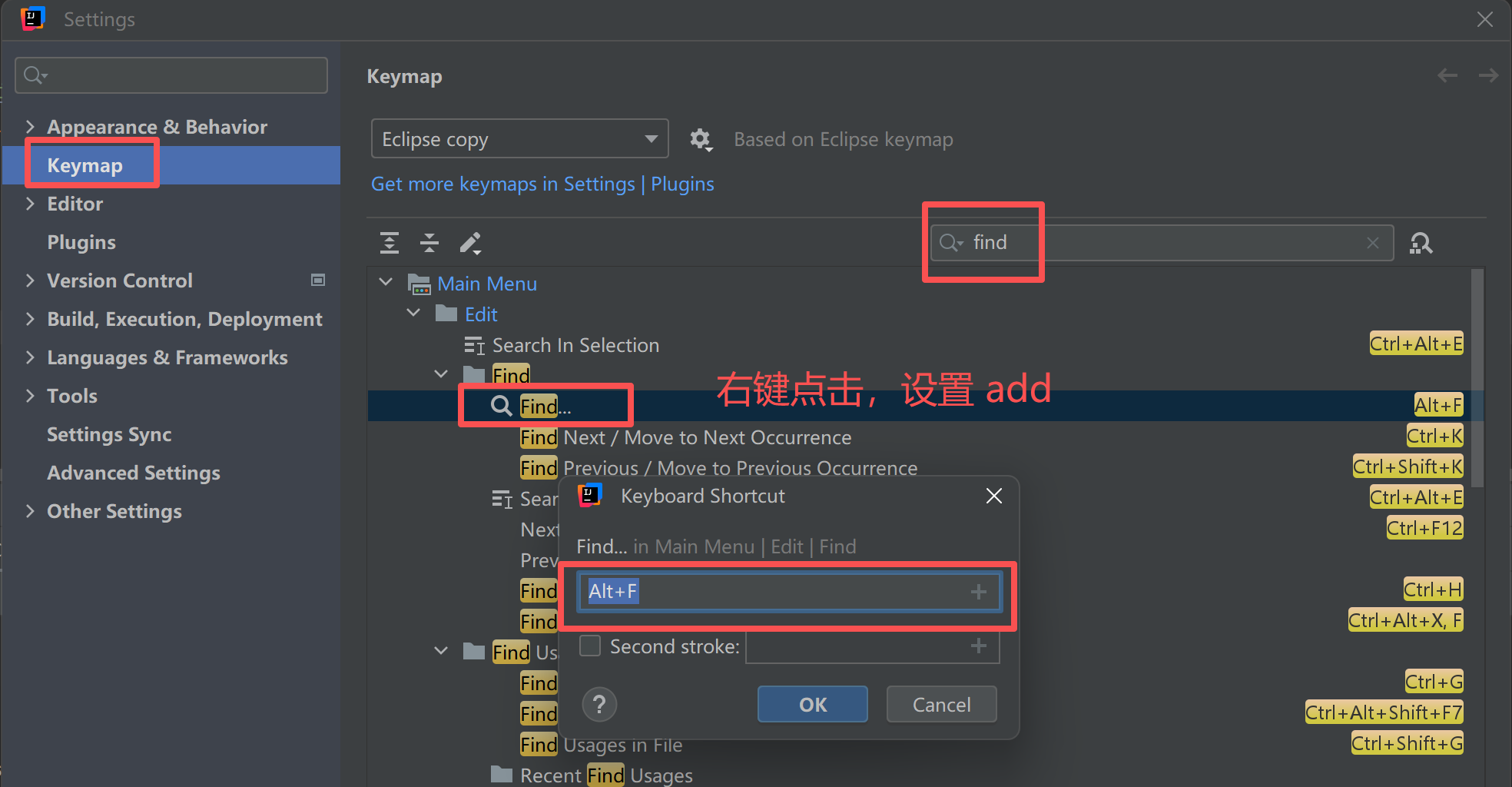Close the Settings window

(1485, 19)
